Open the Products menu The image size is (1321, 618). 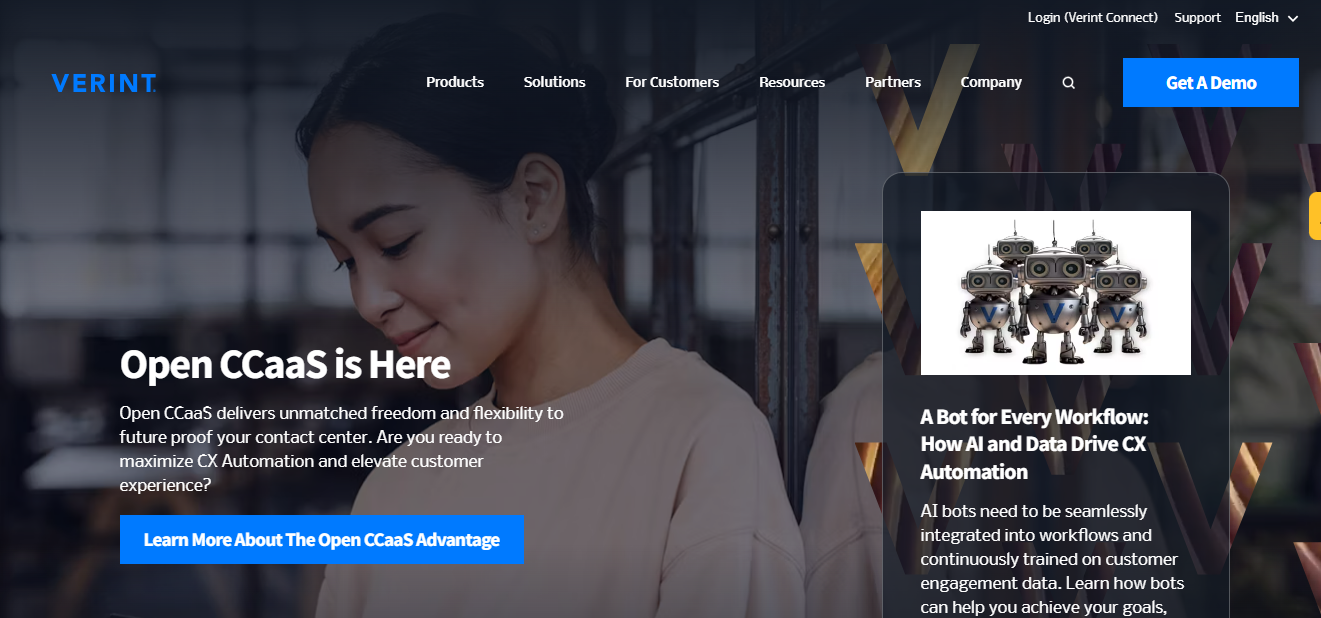coord(455,82)
